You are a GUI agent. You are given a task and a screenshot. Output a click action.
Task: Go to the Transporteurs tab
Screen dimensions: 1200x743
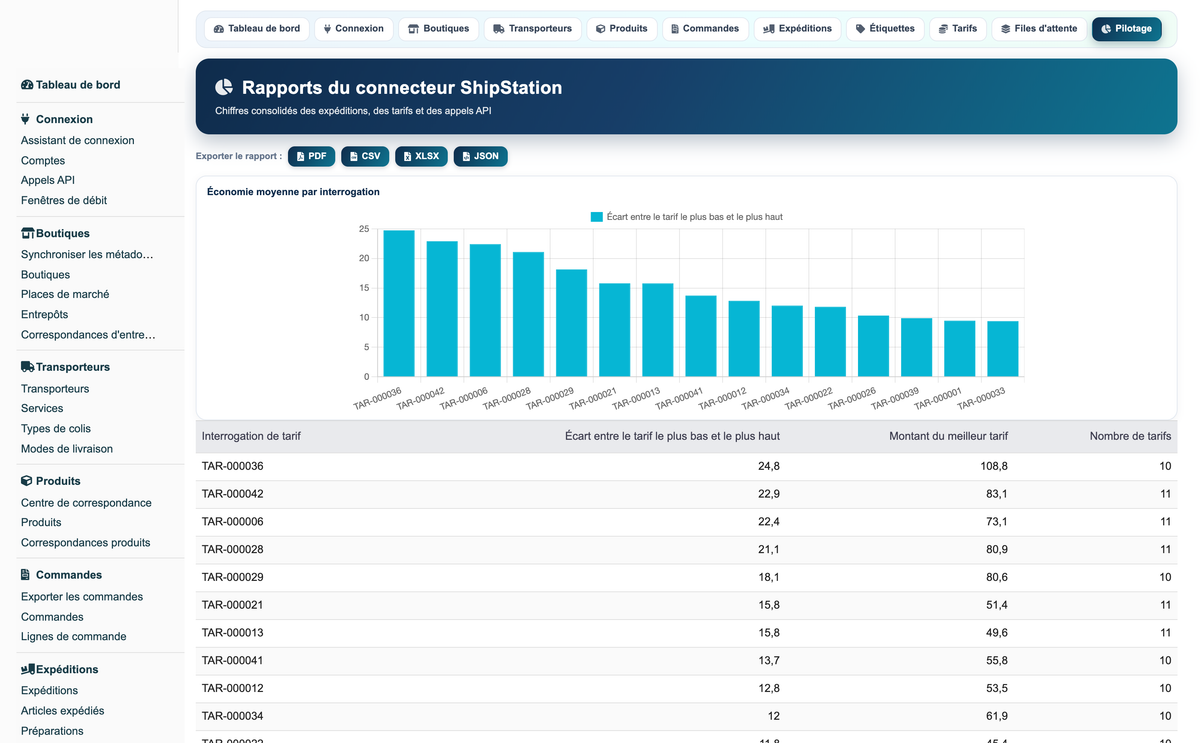532,29
